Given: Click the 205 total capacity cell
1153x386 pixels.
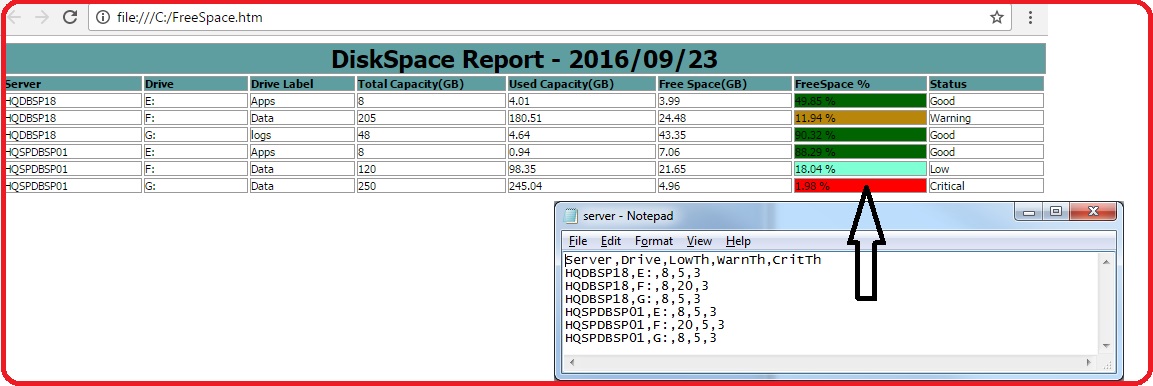Looking at the screenshot, I should (x=431, y=118).
